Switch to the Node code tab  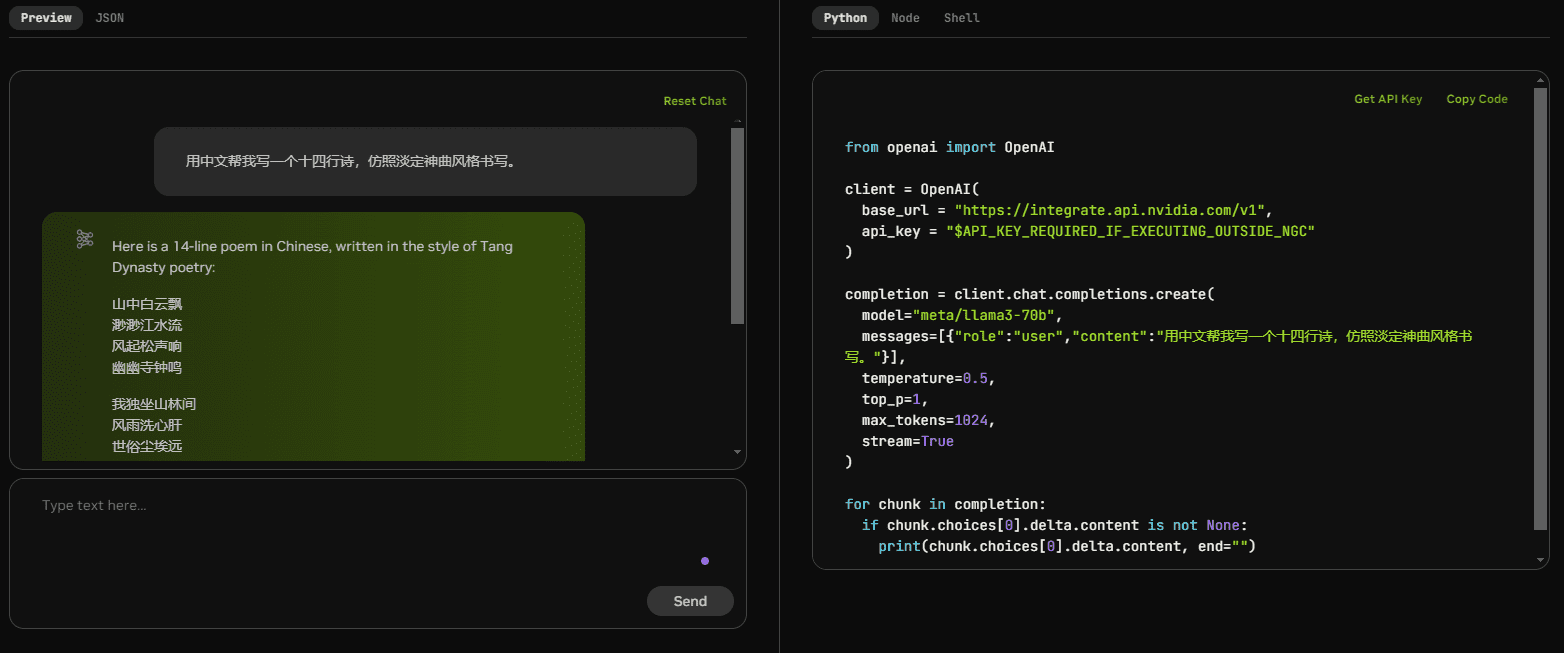tap(905, 18)
